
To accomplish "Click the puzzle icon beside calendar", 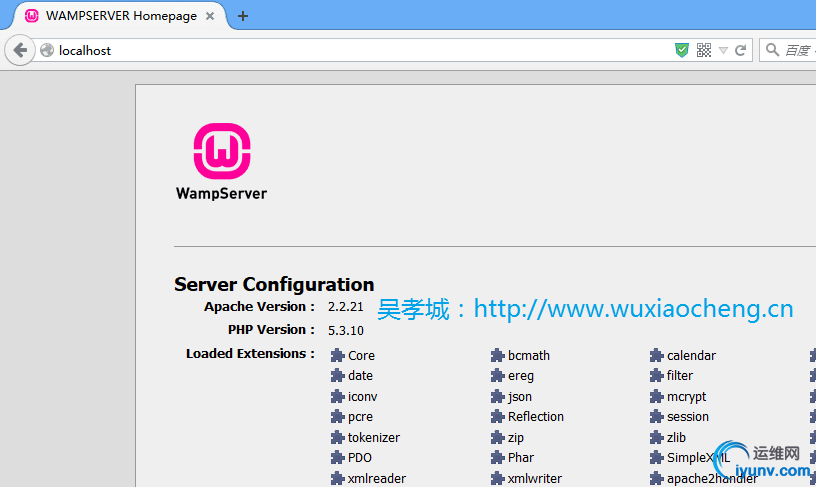I will [x=657, y=355].
